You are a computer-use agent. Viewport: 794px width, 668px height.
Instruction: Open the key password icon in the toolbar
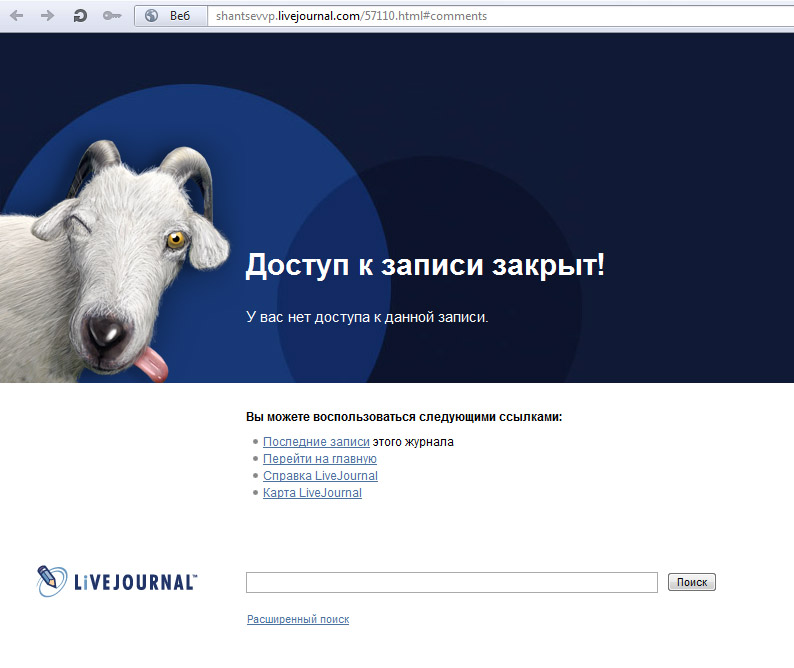pyautogui.click(x=112, y=15)
